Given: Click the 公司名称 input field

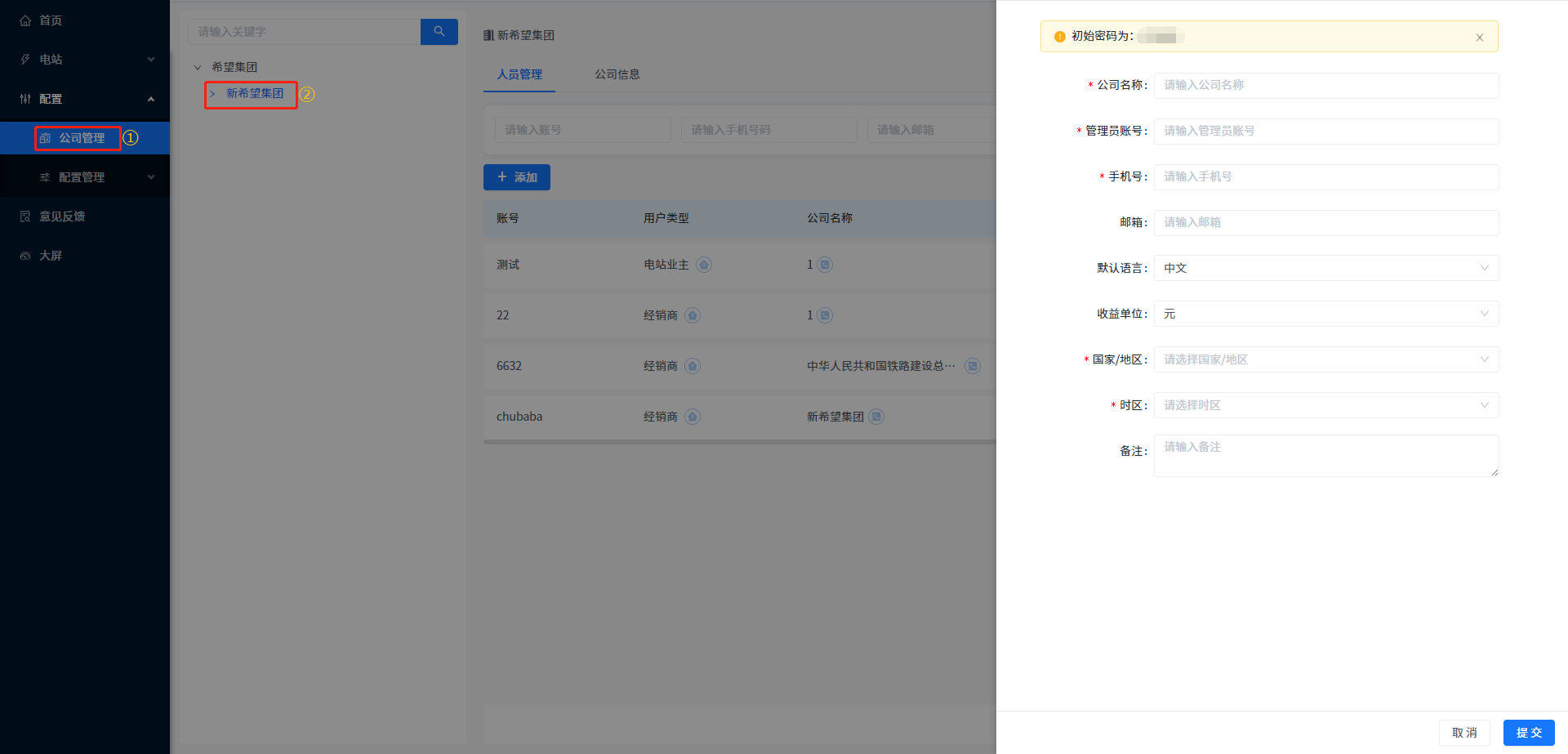Looking at the screenshot, I should [x=1325, y=86].
